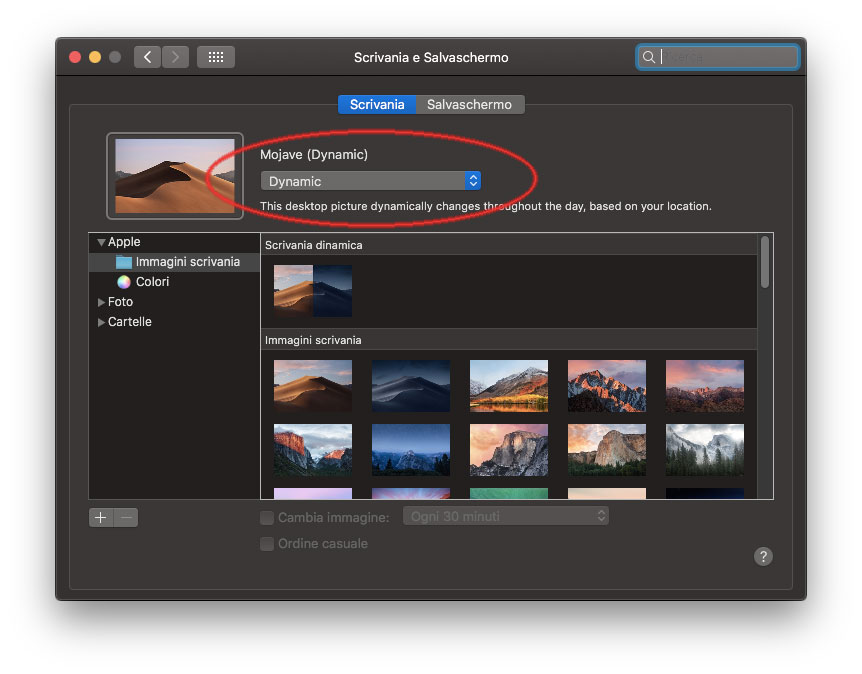
Task: Open the Ogni 30 minuti dropdown
Action: click(x=506, y=516)
